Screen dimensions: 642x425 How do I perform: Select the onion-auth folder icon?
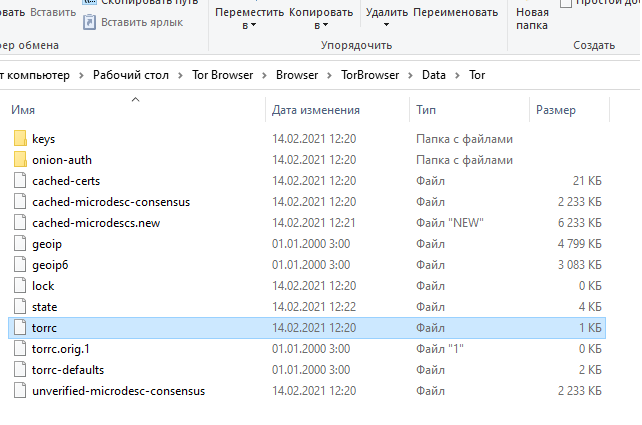tap(20, 160)
